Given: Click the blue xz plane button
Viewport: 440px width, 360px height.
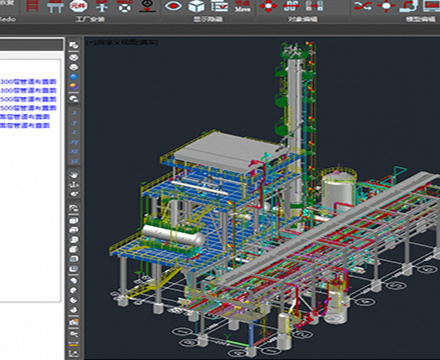Looking at the screenshot, I should (74, 152).
